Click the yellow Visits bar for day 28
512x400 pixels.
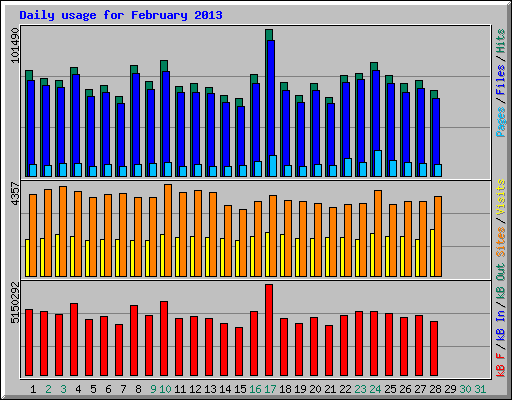click(432, 253)
